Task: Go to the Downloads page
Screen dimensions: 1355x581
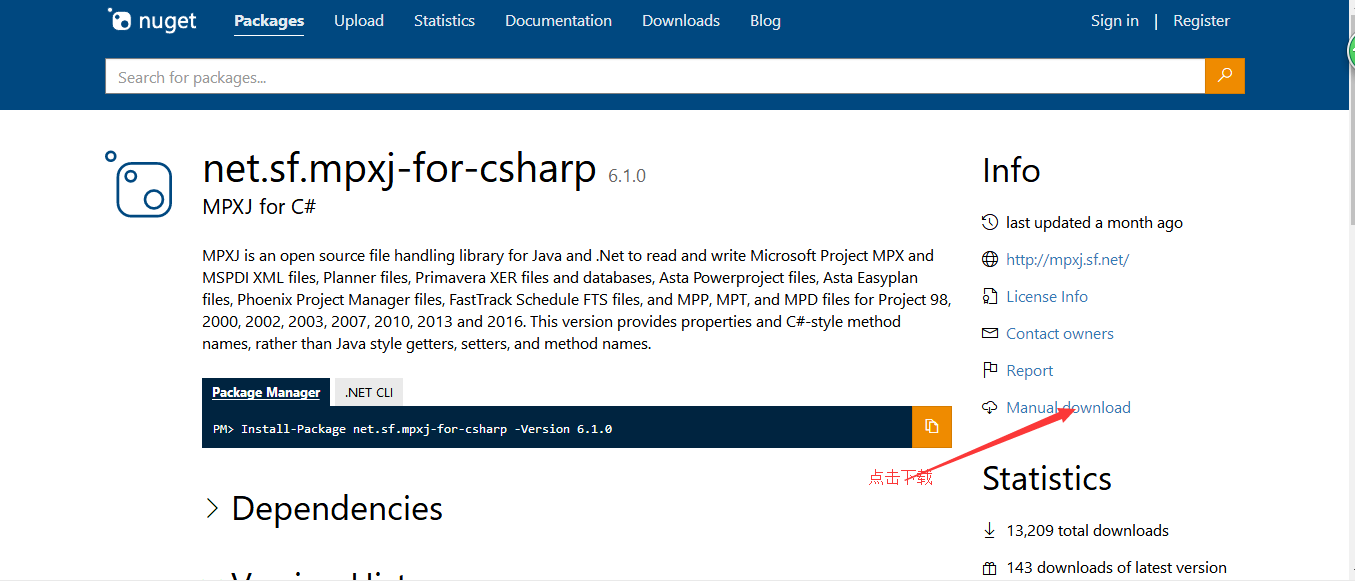Action: 681,20
